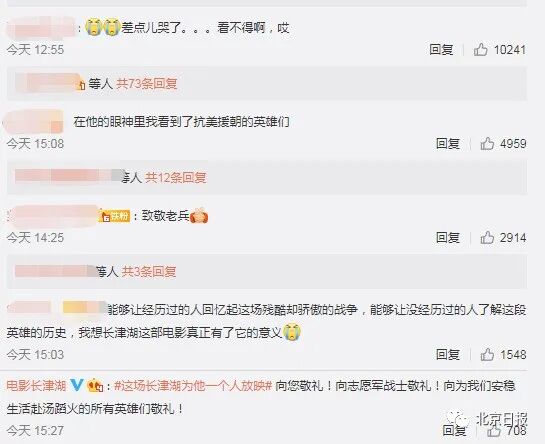Click the member badge beside 电影长津湖
The height and width of the screenshot is (444, 545).
(95, 385)
